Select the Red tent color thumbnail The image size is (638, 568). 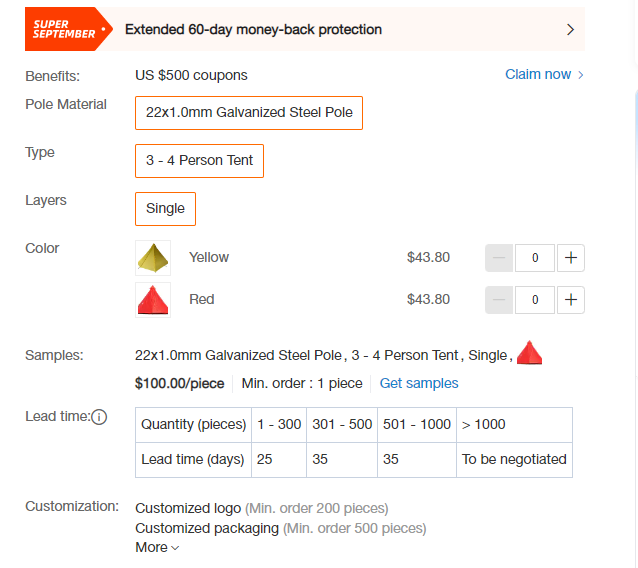click(153, 300)
